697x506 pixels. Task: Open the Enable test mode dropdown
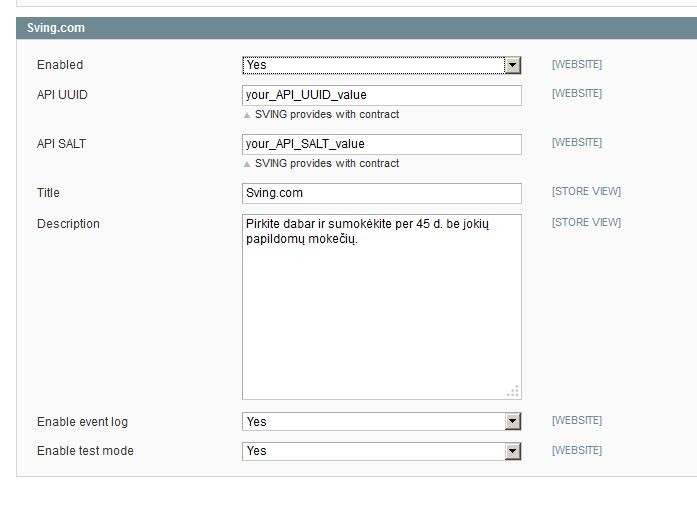click(382, 451)
